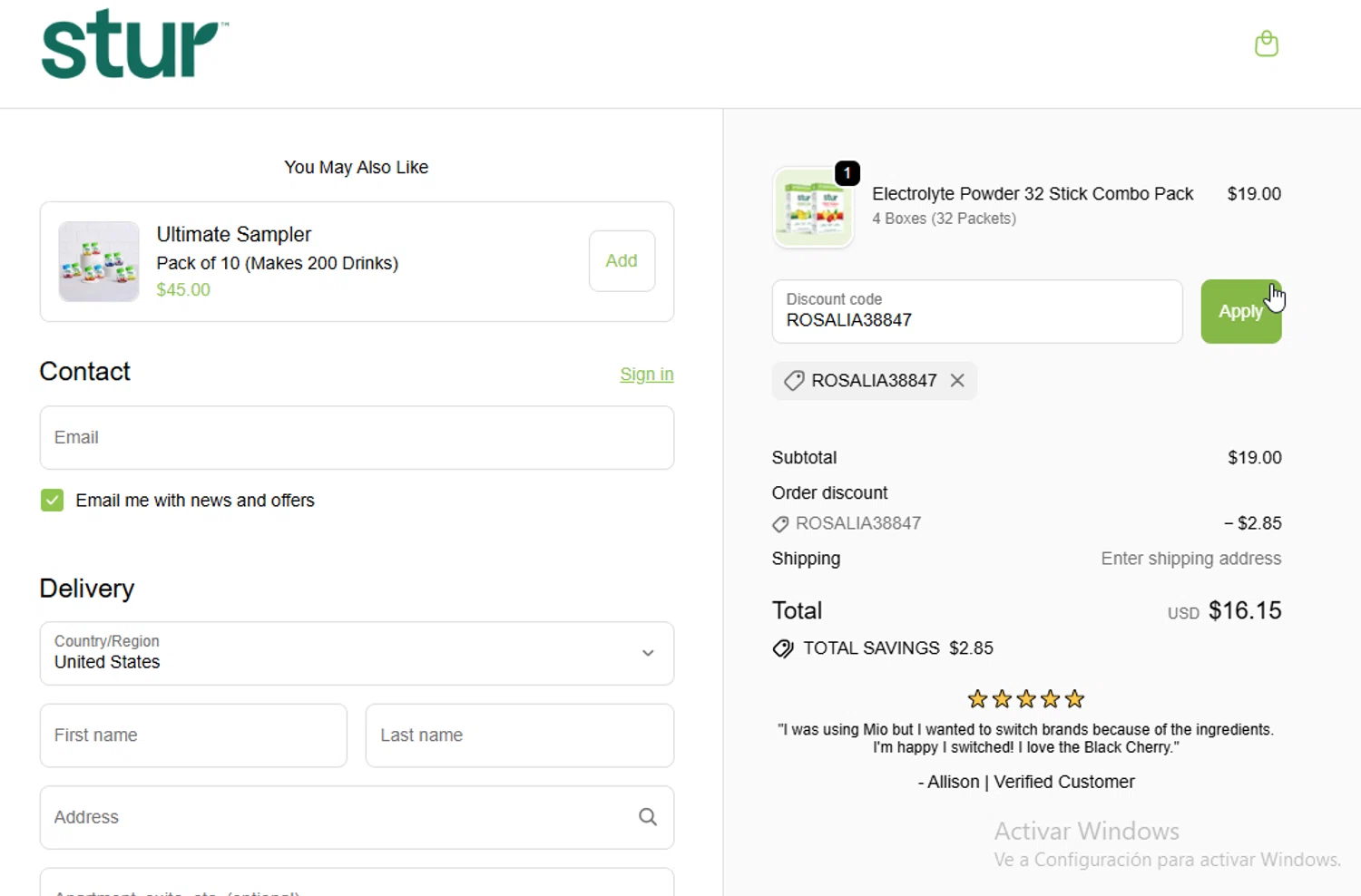
Task: Add the Ultimate Sampler to order
Action: (x=622, y=261)
